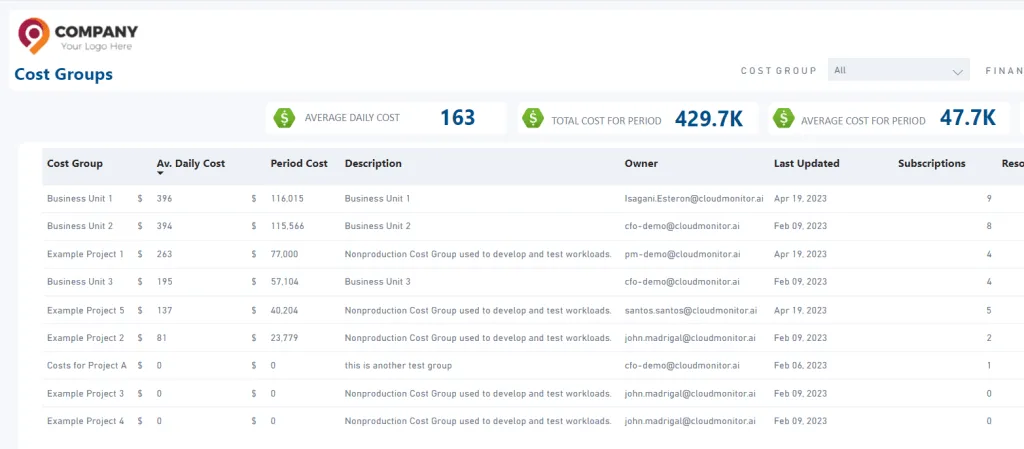The image size is (1024, 449).
Task: Select the Average Daily Cost card showing 163
Action: [386, 118]
